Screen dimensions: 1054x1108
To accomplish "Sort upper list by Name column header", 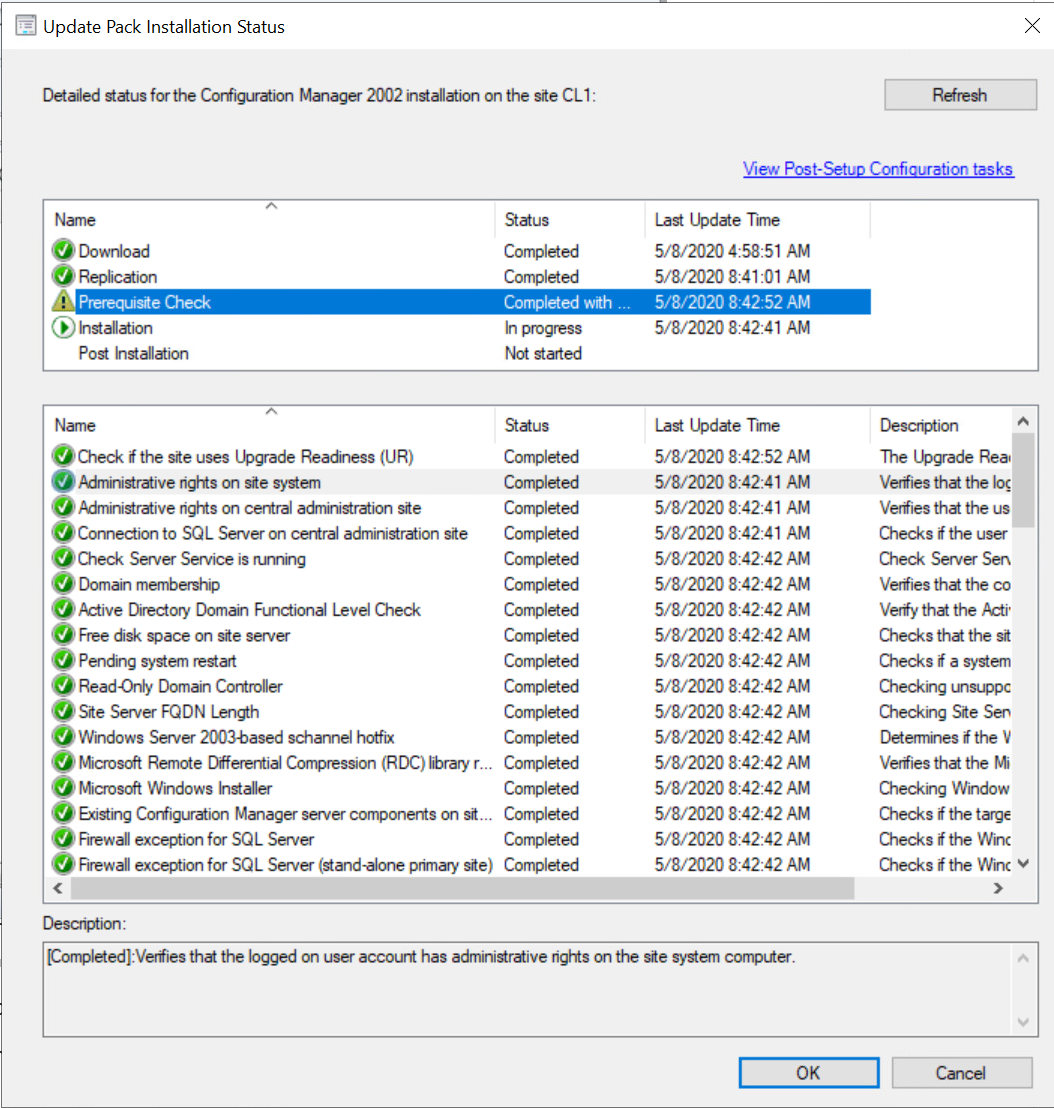I will pyautogui.click(x=271, y=220).
